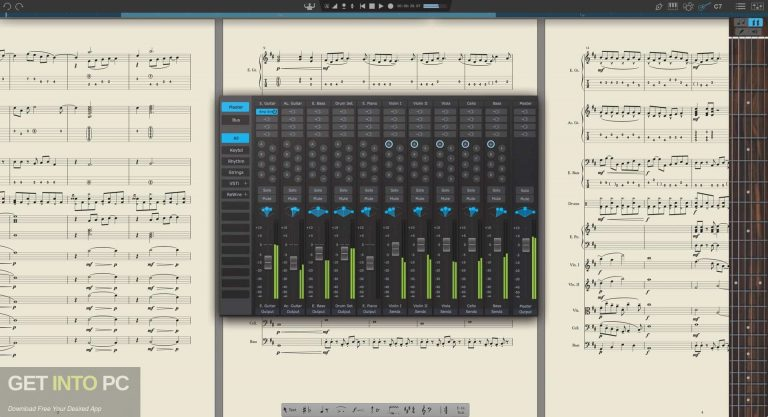Select the All filter in the mixer sidebar
This screenshot has width=768, height=417.
236,139
